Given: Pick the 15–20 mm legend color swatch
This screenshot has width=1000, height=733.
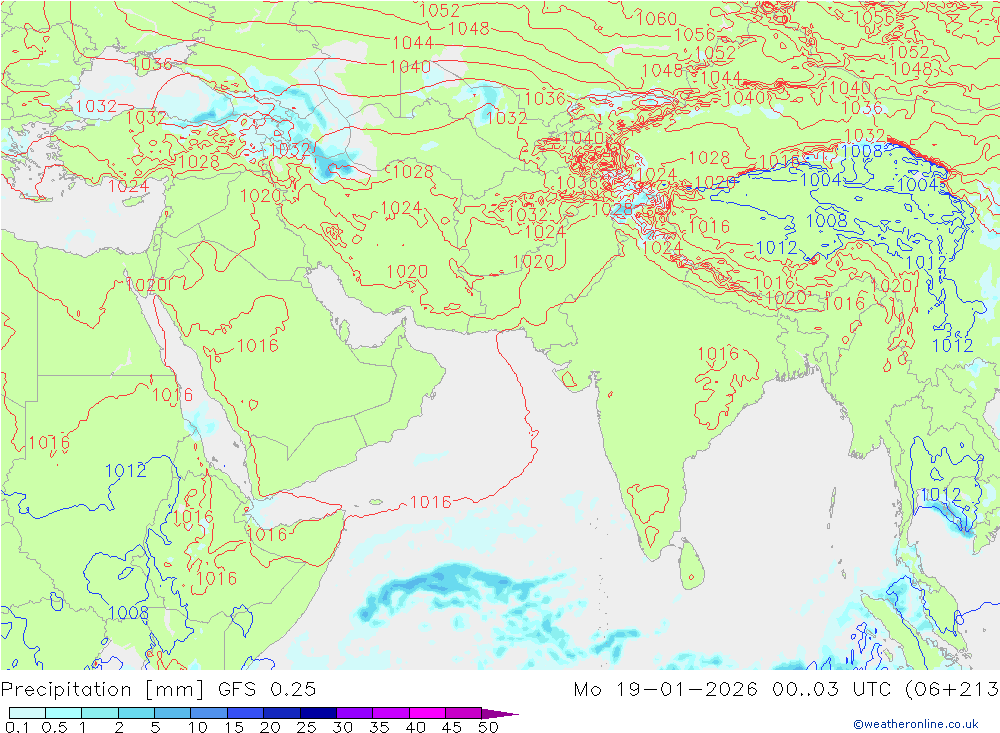Looking at the screenshot, I should tap(245, 713).
